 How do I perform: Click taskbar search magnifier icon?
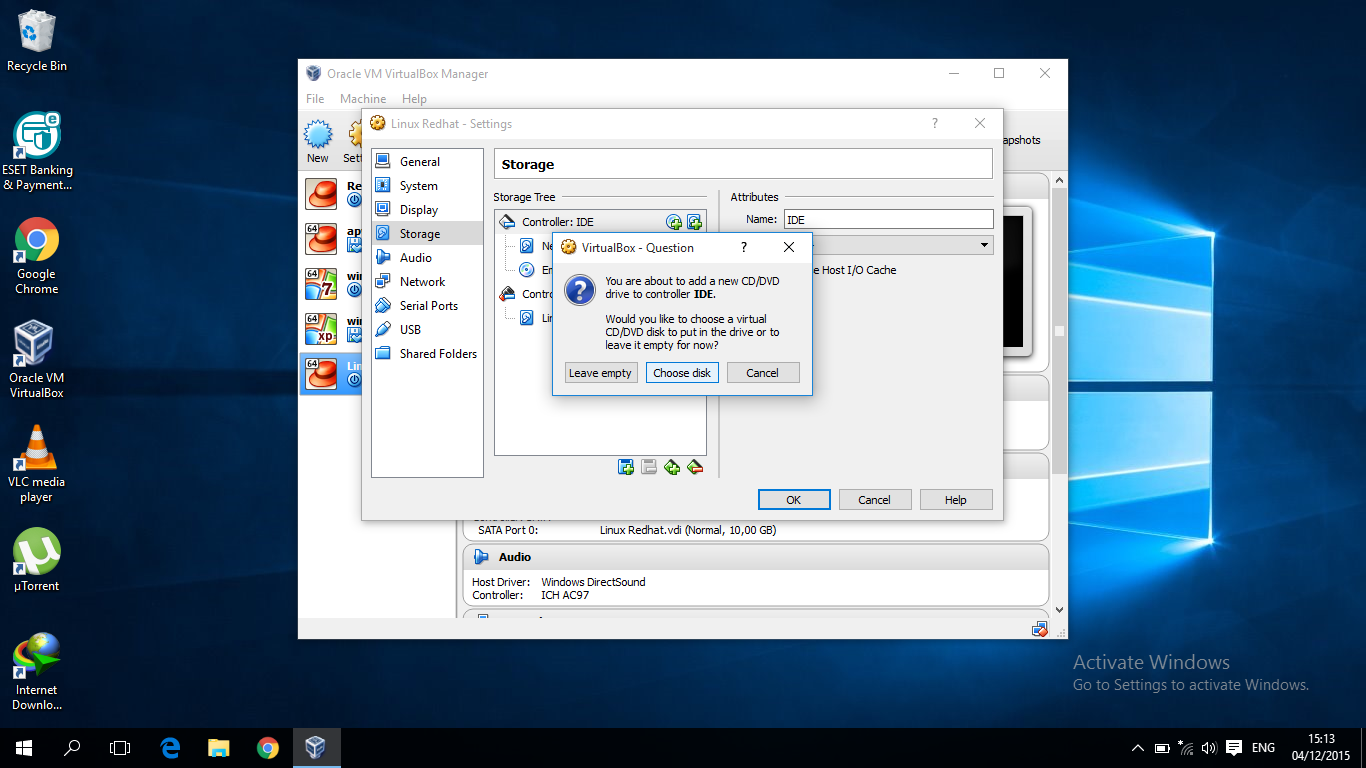72,747
